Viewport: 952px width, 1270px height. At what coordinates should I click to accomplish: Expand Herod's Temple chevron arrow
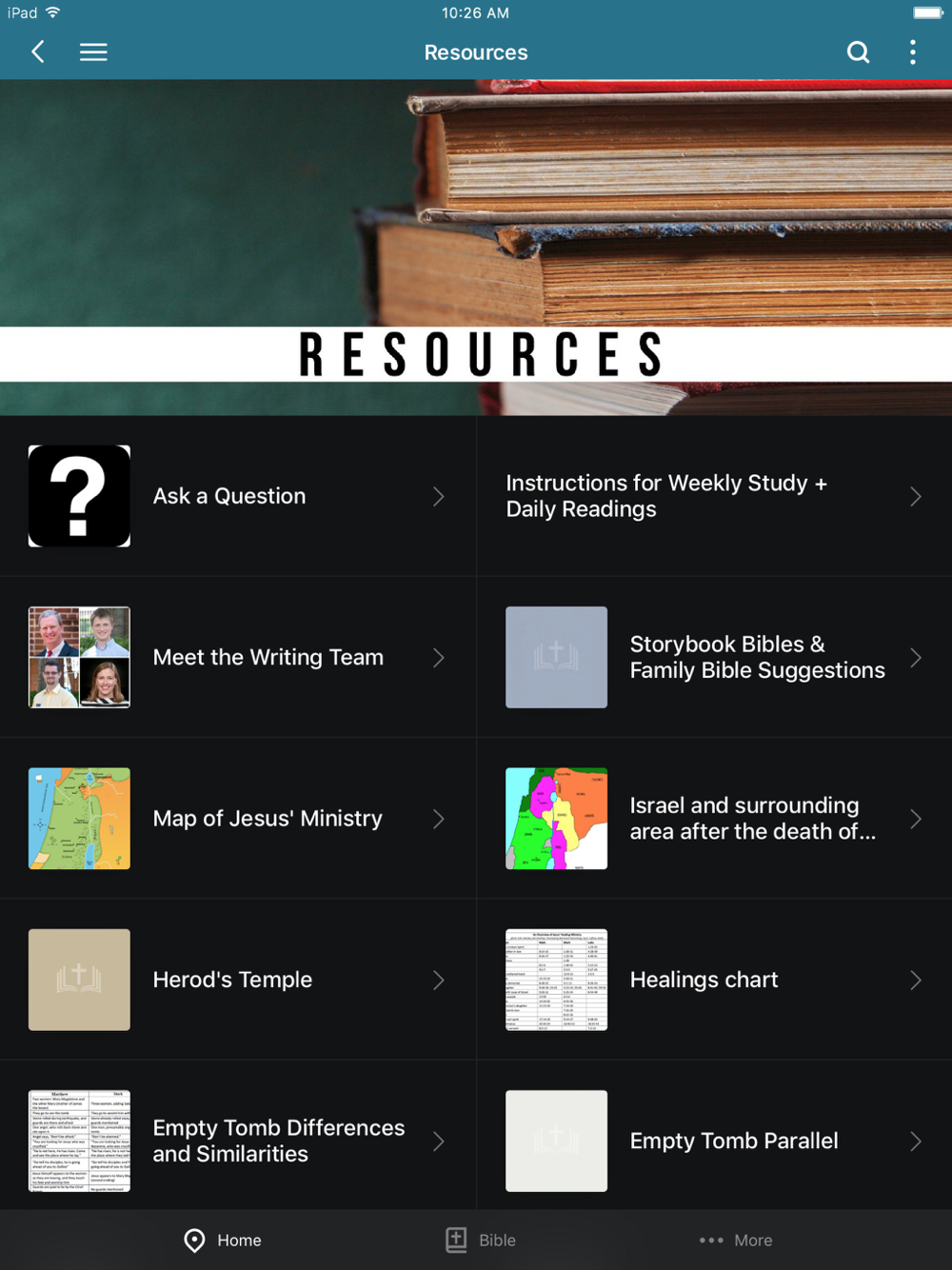click(438, 980)
